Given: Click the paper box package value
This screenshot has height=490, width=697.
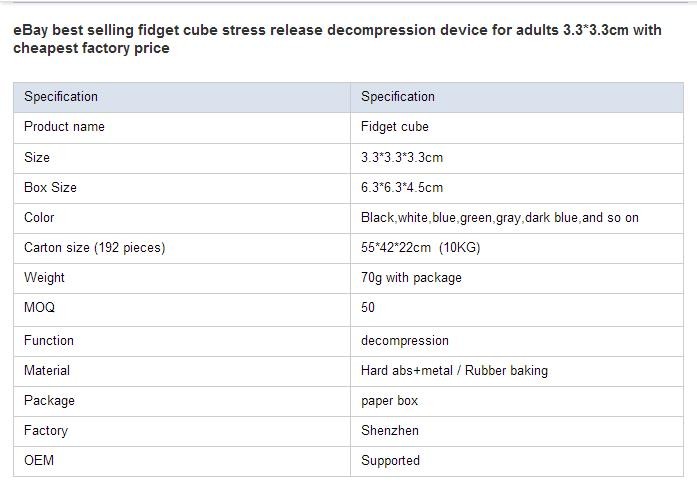Looking at the screenshot, I should tap(389, 401).
